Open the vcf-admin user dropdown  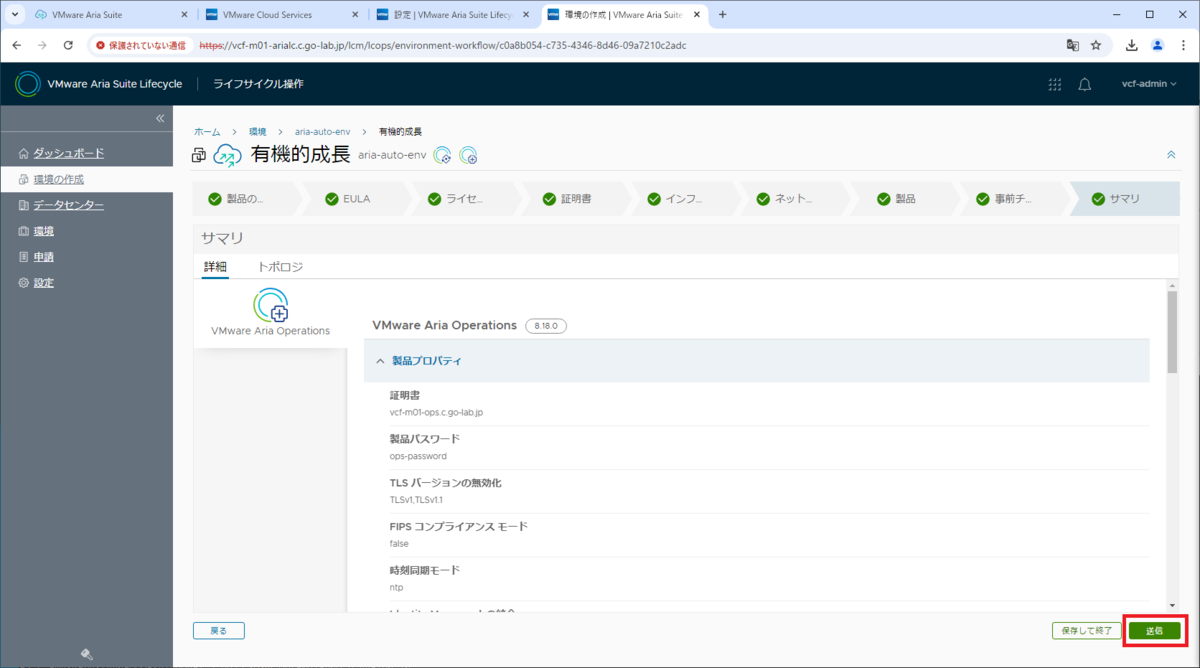coord(1150,84)
